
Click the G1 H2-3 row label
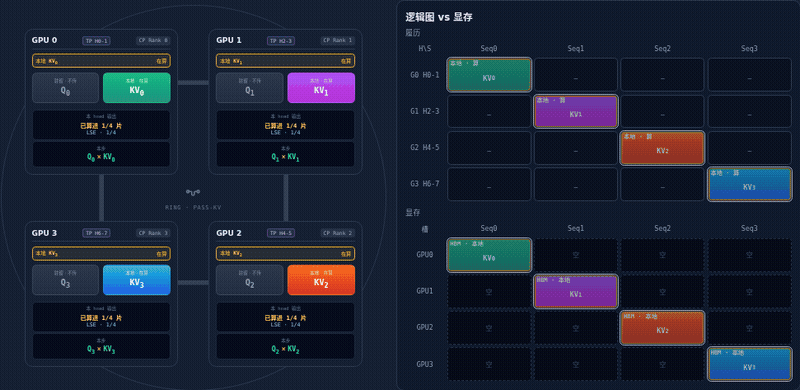coord(424,111)
